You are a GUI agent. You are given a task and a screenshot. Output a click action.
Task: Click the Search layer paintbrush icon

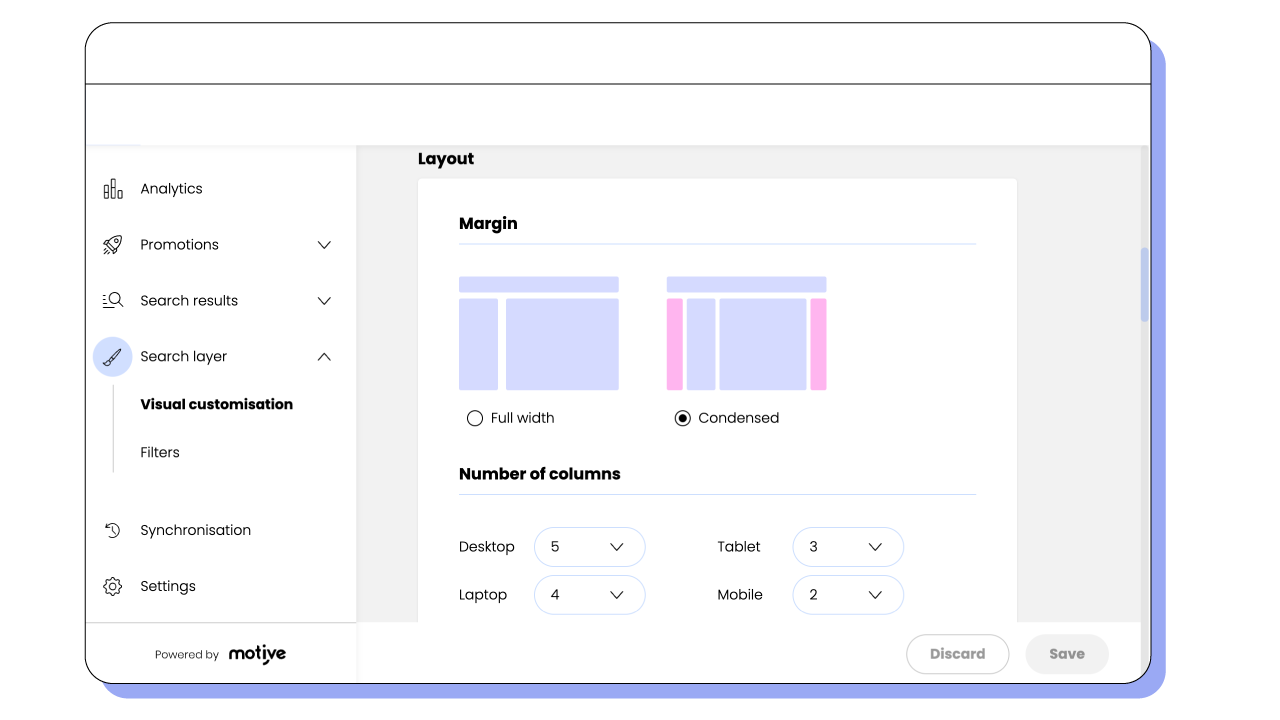113,357
